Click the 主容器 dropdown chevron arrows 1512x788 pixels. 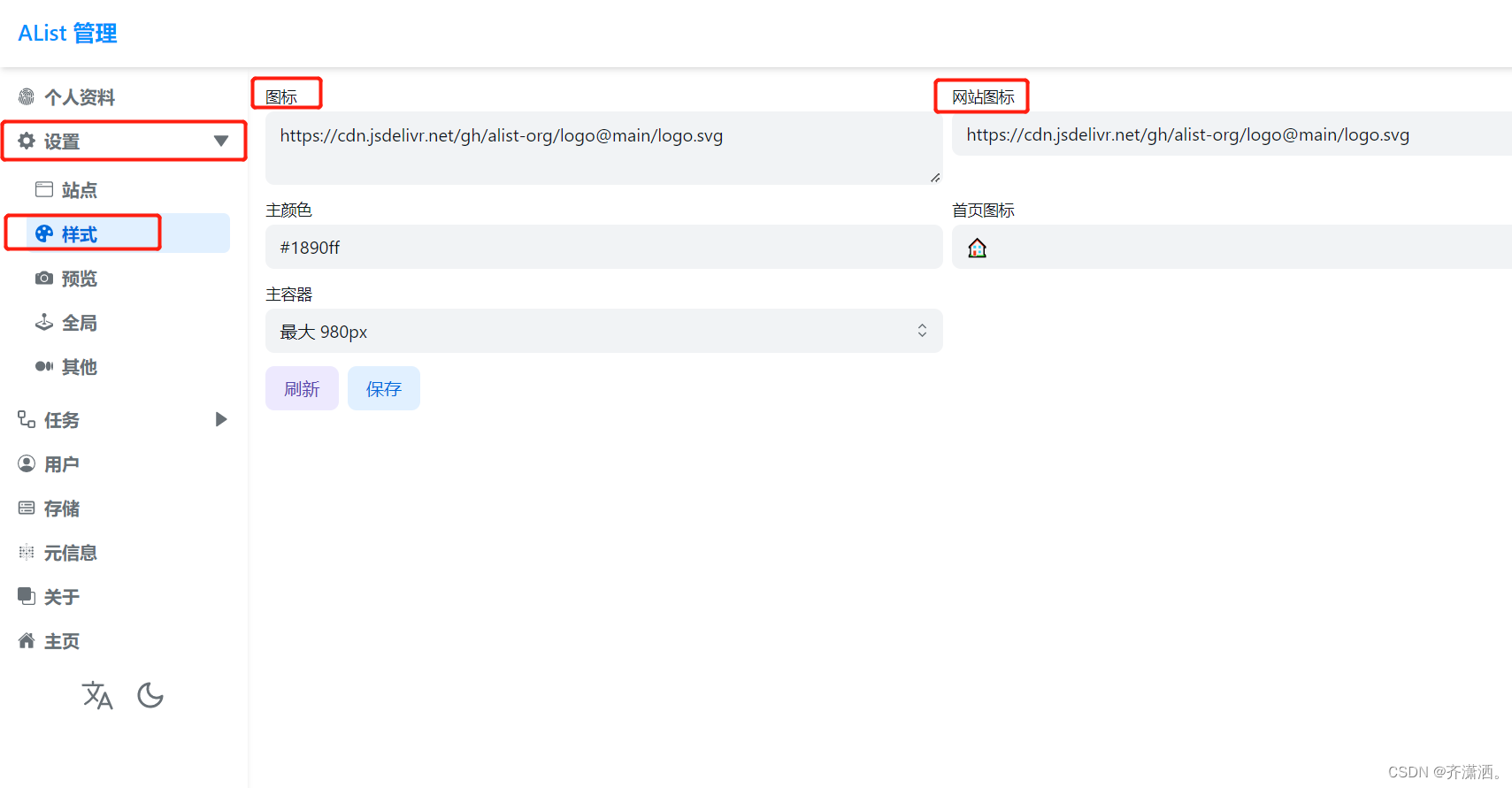coord(922,331)
